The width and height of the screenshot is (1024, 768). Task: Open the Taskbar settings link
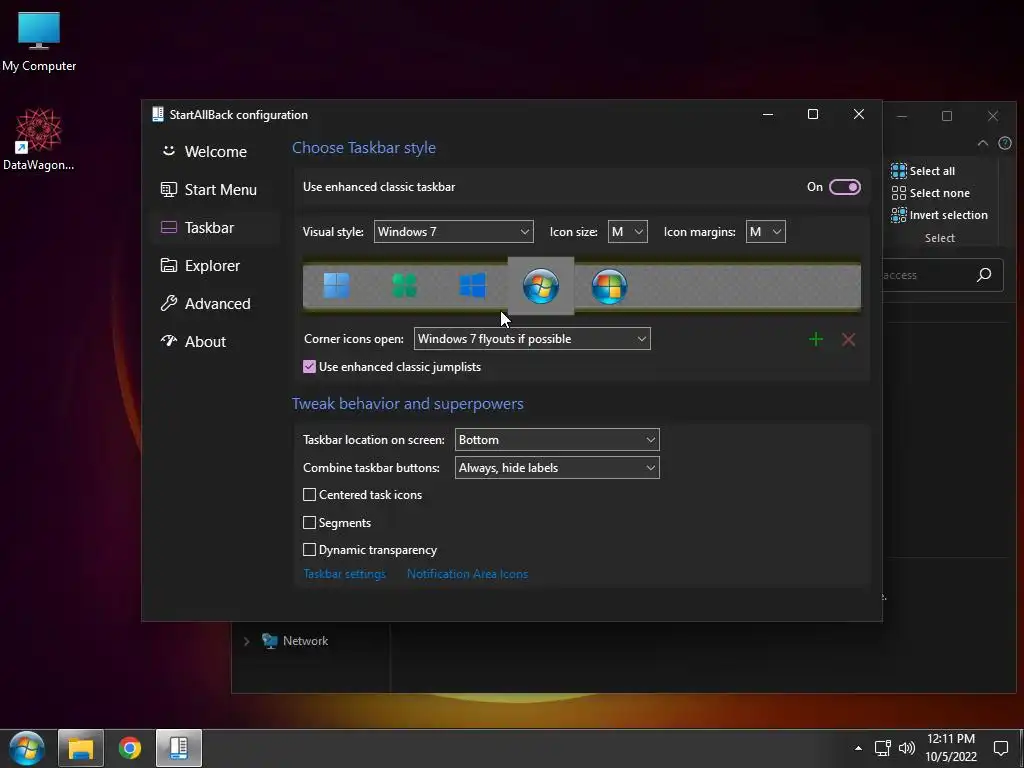(x=345, y=574)
